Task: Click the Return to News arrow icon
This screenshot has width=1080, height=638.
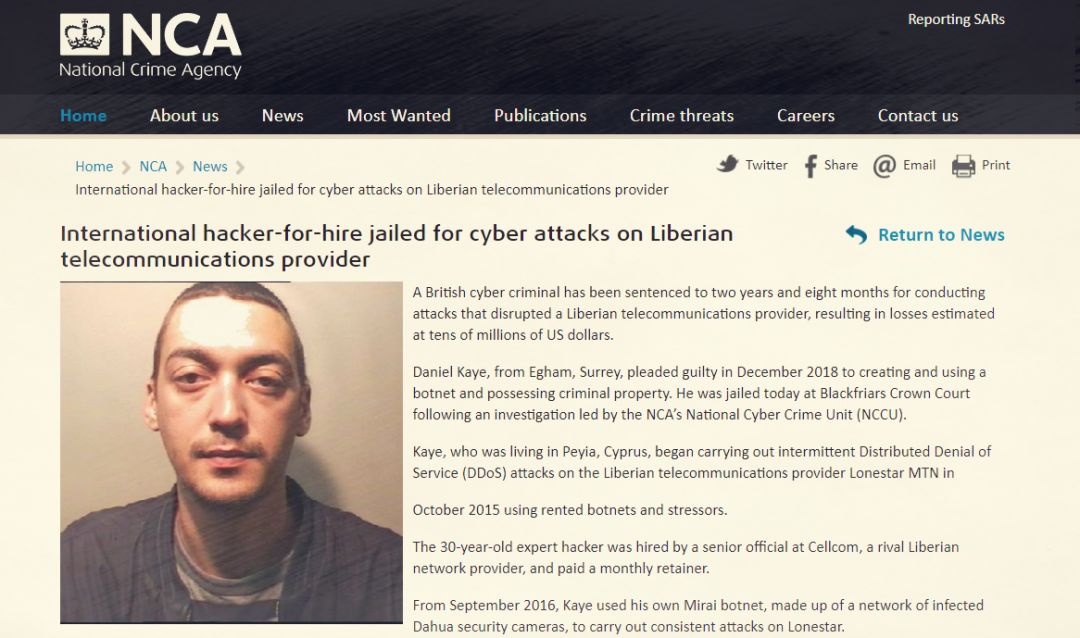Action: point(856,235)
